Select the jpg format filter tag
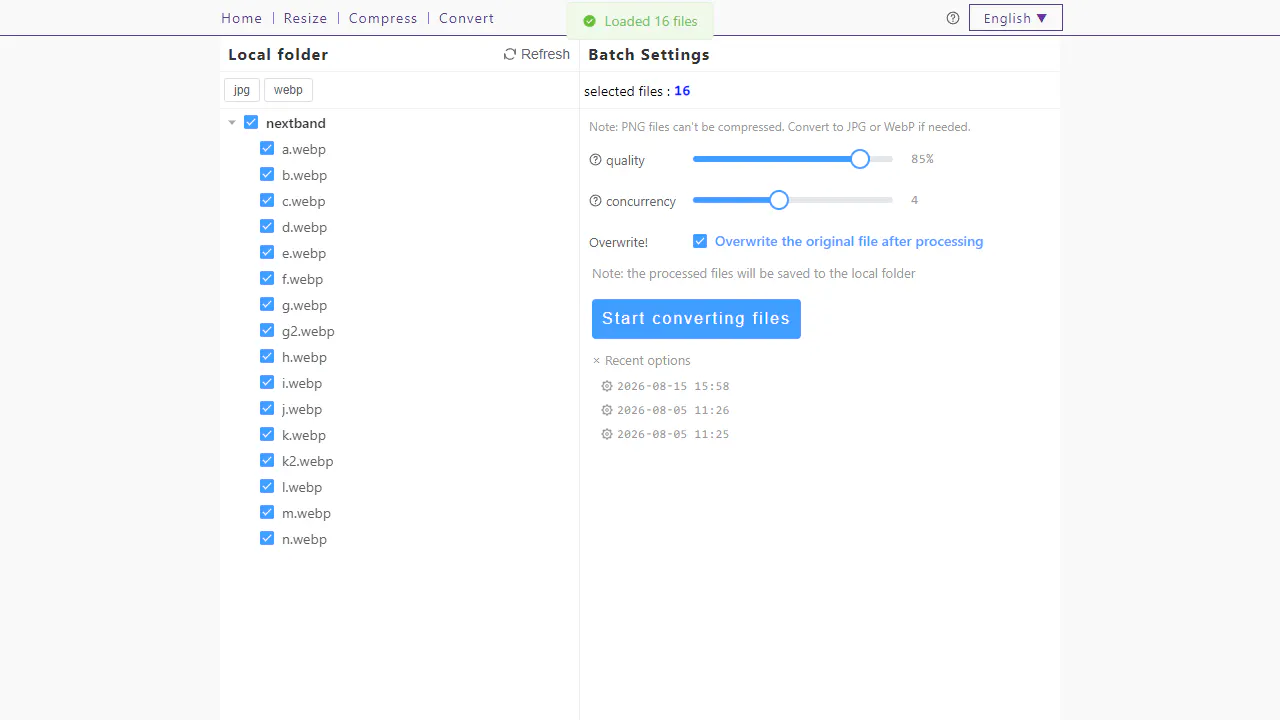The height and width of the screenshot is (720, 1280). click(242, 90)
